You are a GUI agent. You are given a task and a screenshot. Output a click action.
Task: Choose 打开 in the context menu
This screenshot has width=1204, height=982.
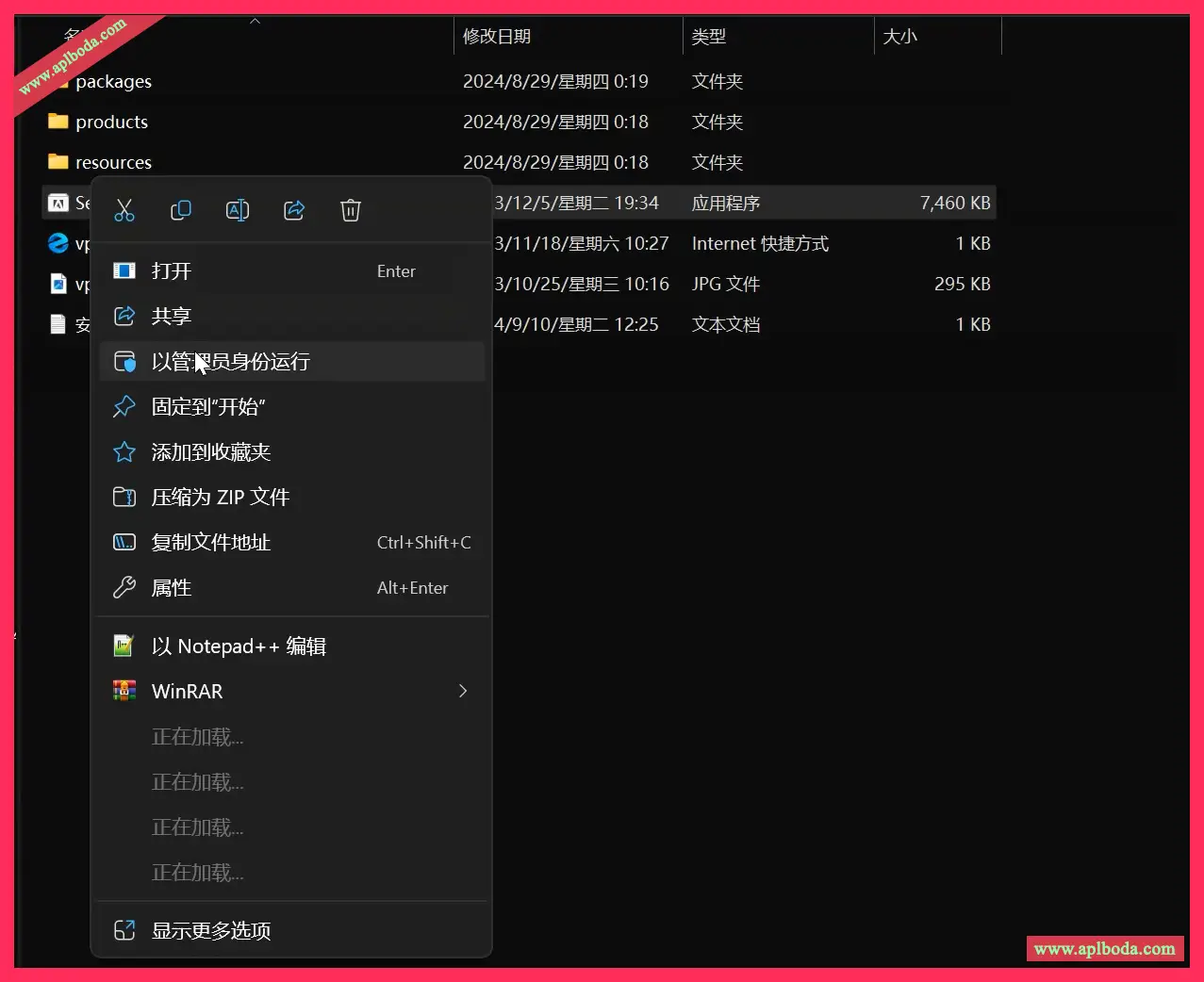[292, 270]
